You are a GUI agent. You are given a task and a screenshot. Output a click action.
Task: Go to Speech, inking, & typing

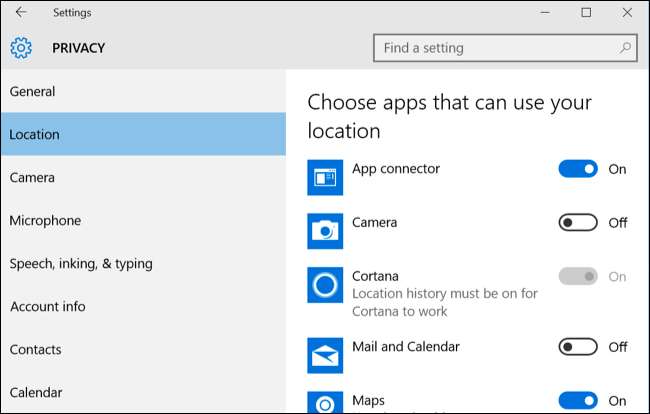pos(81,264)
